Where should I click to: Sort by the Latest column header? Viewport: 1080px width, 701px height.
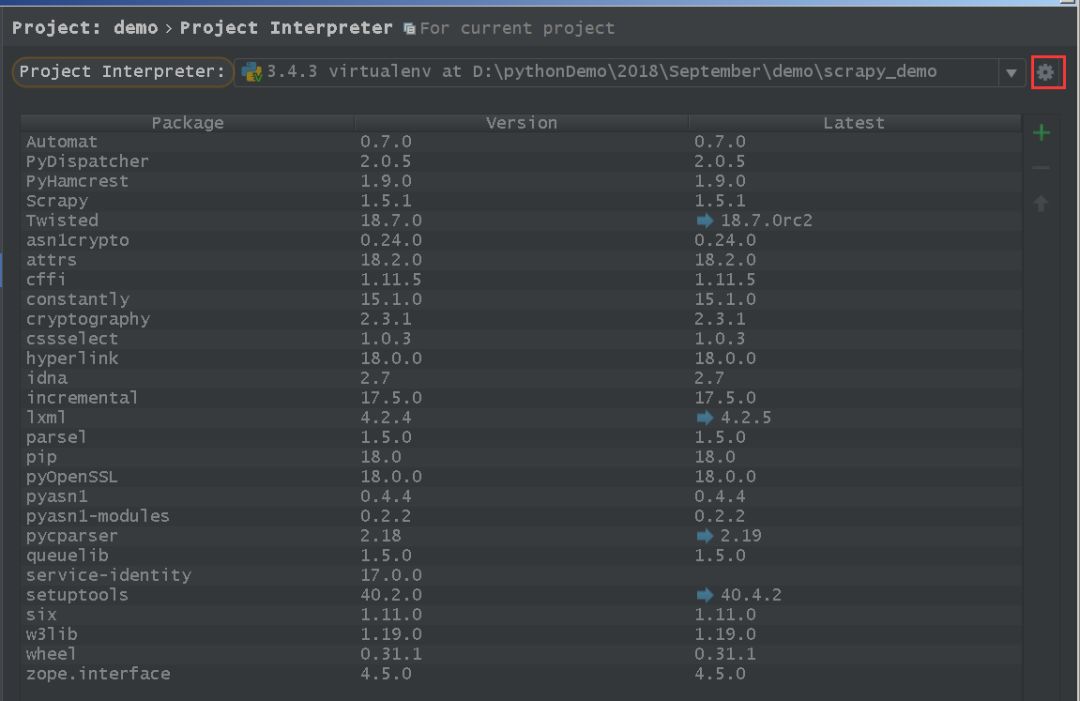click(854, 123)
